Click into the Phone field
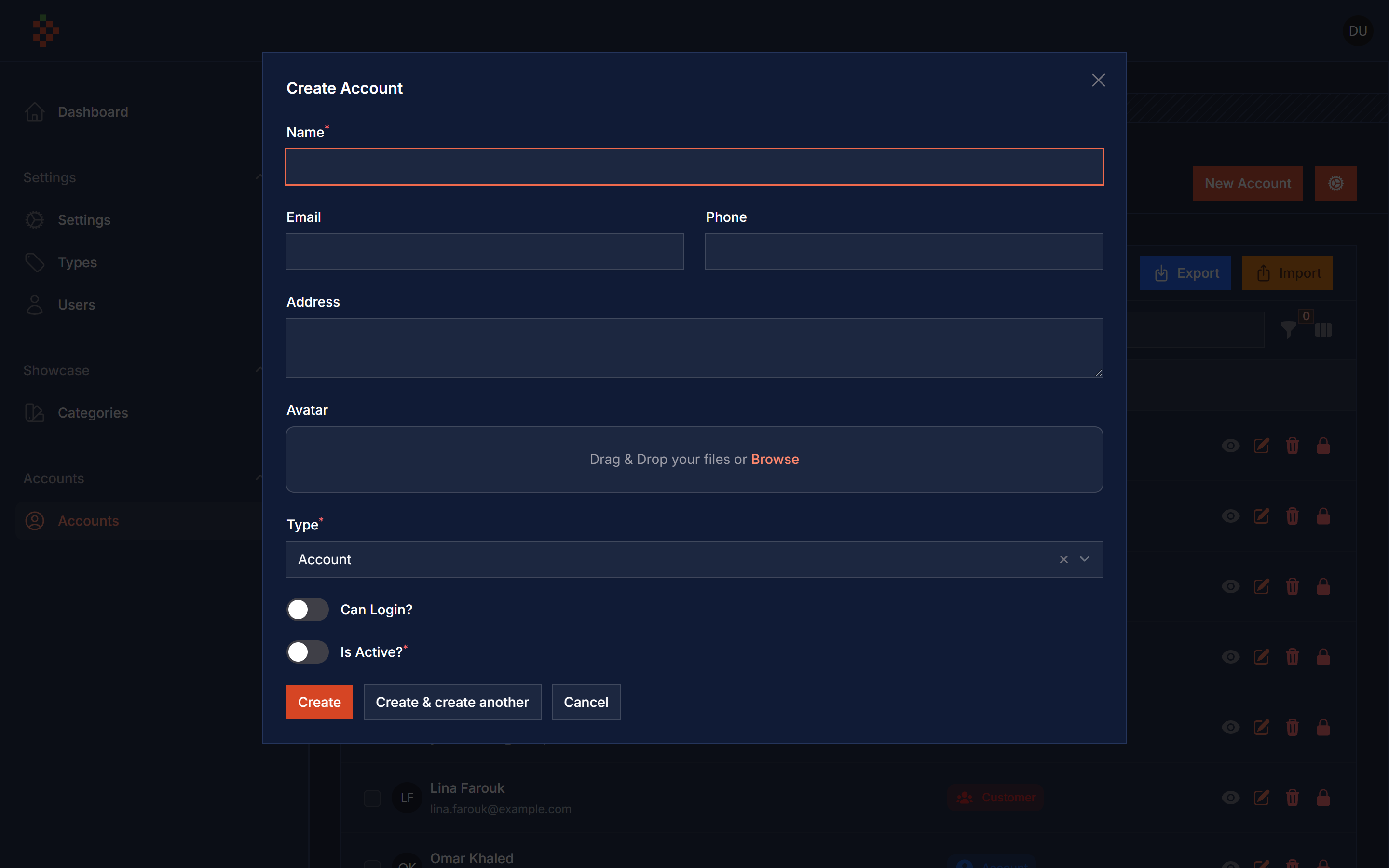Image resolution: width=1389 pixels, height=868 pixels. click(x=903, y=251)
